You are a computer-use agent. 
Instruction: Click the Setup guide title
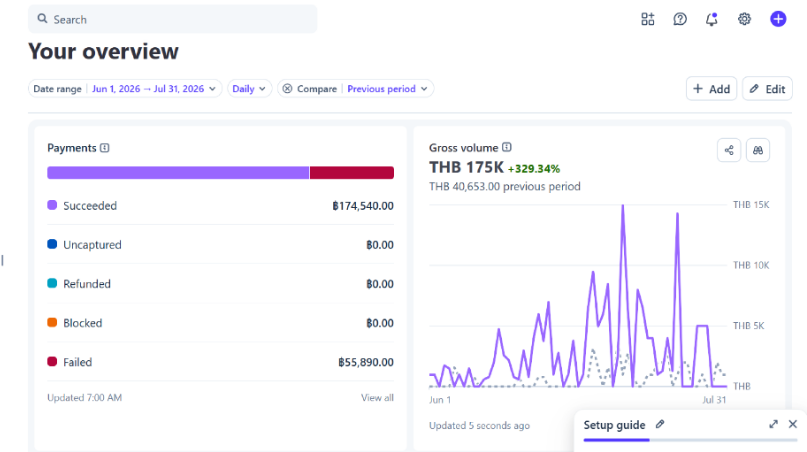615,425
